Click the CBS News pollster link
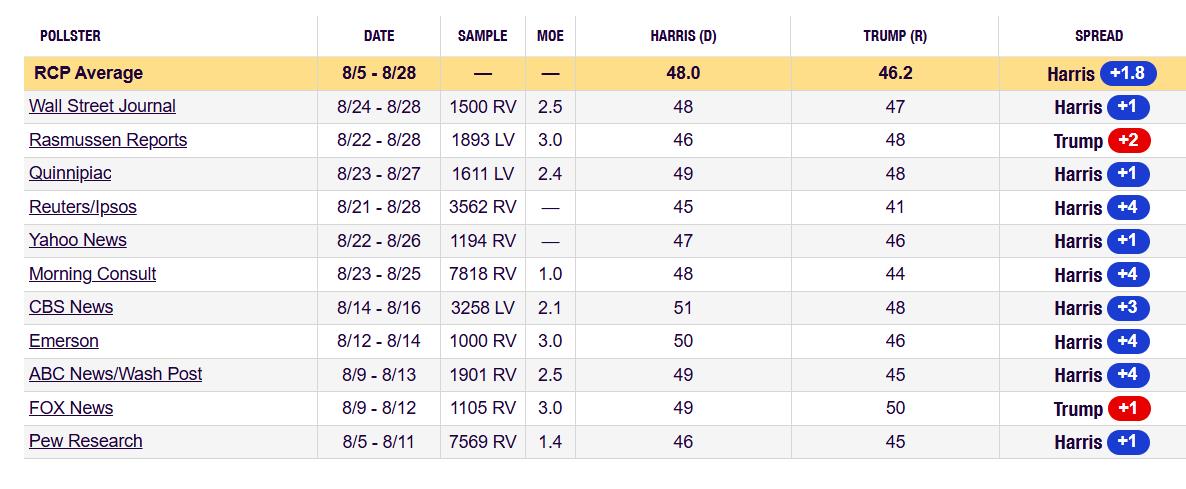The height and width of the screenshot is (489, 1186). tap(71, 307)
